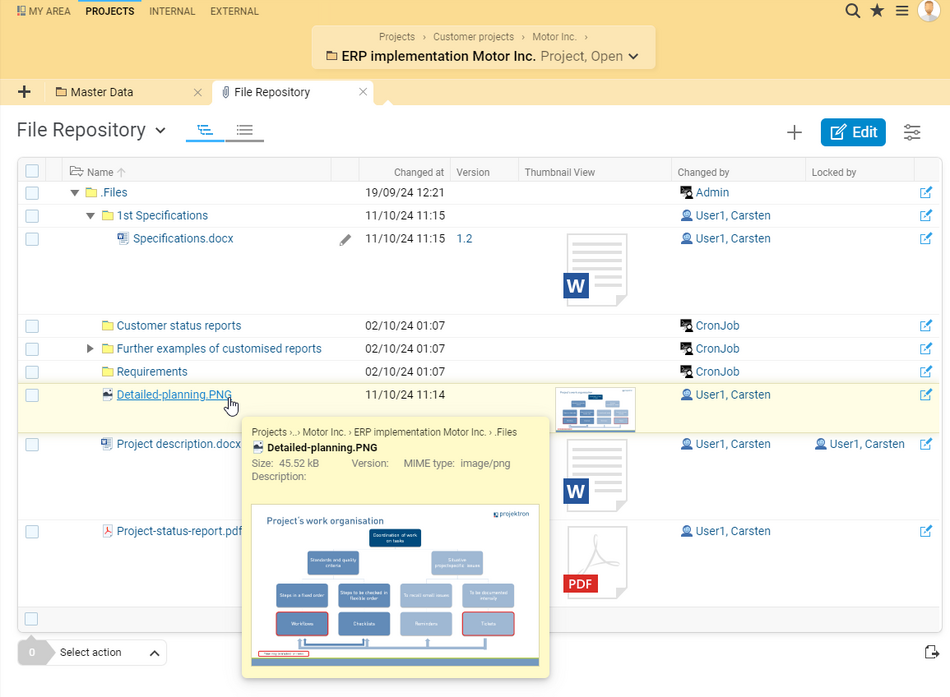Open edit icon for Project-status-report.pdf row

925,532
